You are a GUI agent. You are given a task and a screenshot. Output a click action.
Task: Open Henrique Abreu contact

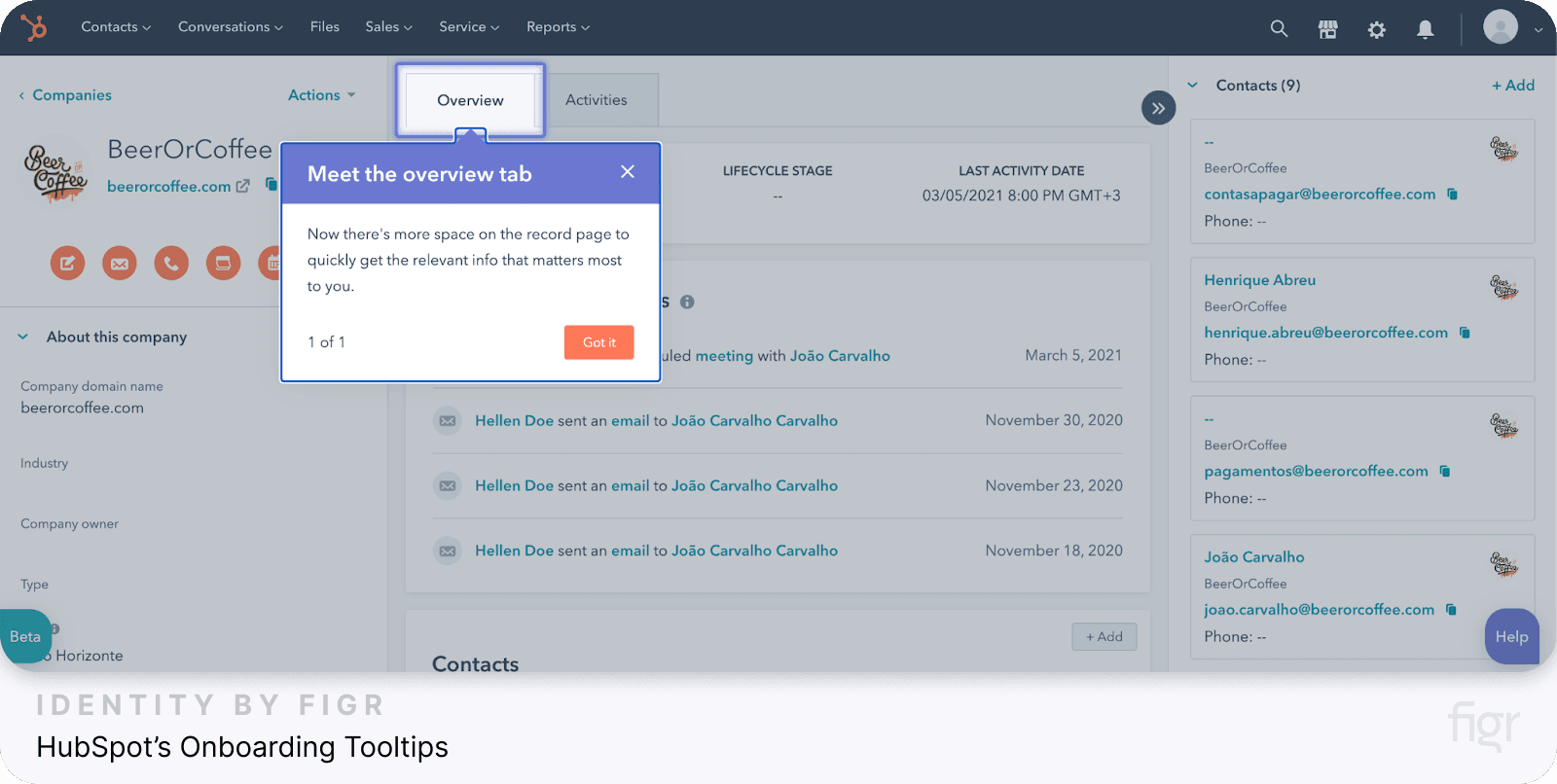click(1259, 280)
